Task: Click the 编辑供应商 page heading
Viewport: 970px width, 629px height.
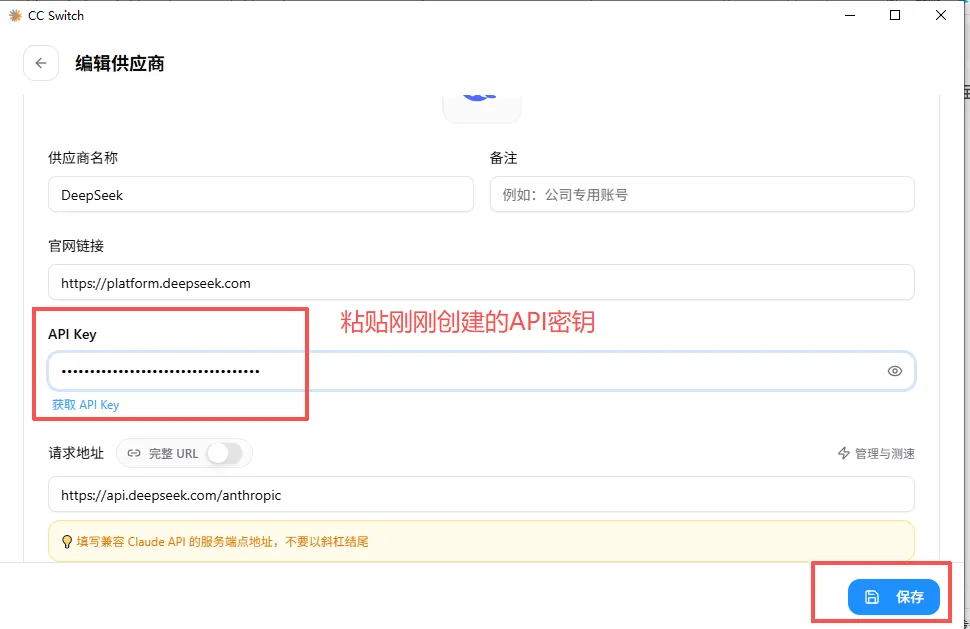Action: click(x=119, y=63)
